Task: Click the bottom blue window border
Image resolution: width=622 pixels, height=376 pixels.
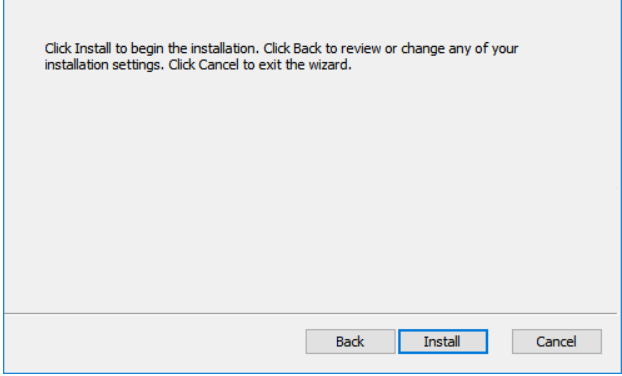Action: (x=311, y=373)
